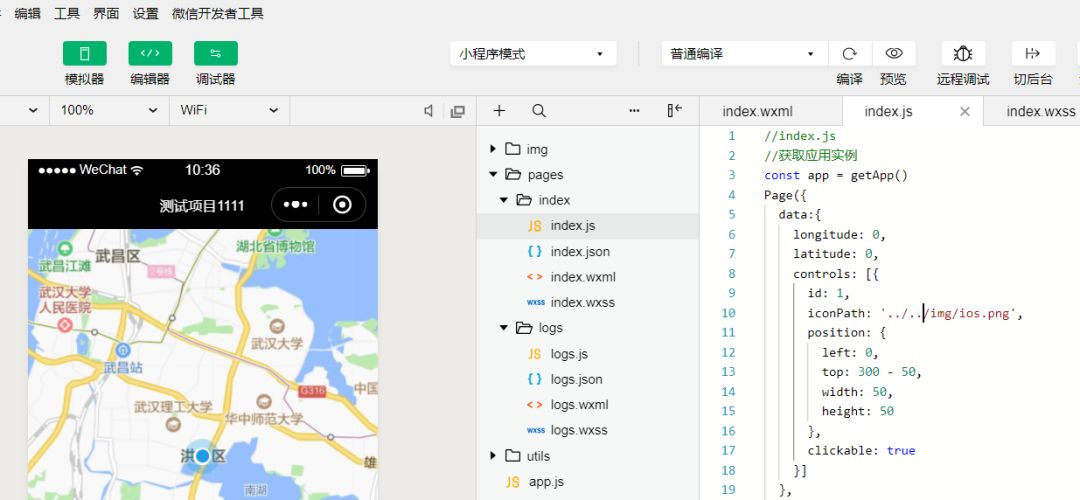Click the search magnifier icon in file panel
This screenshot has width=1080, height=500.
539,111
